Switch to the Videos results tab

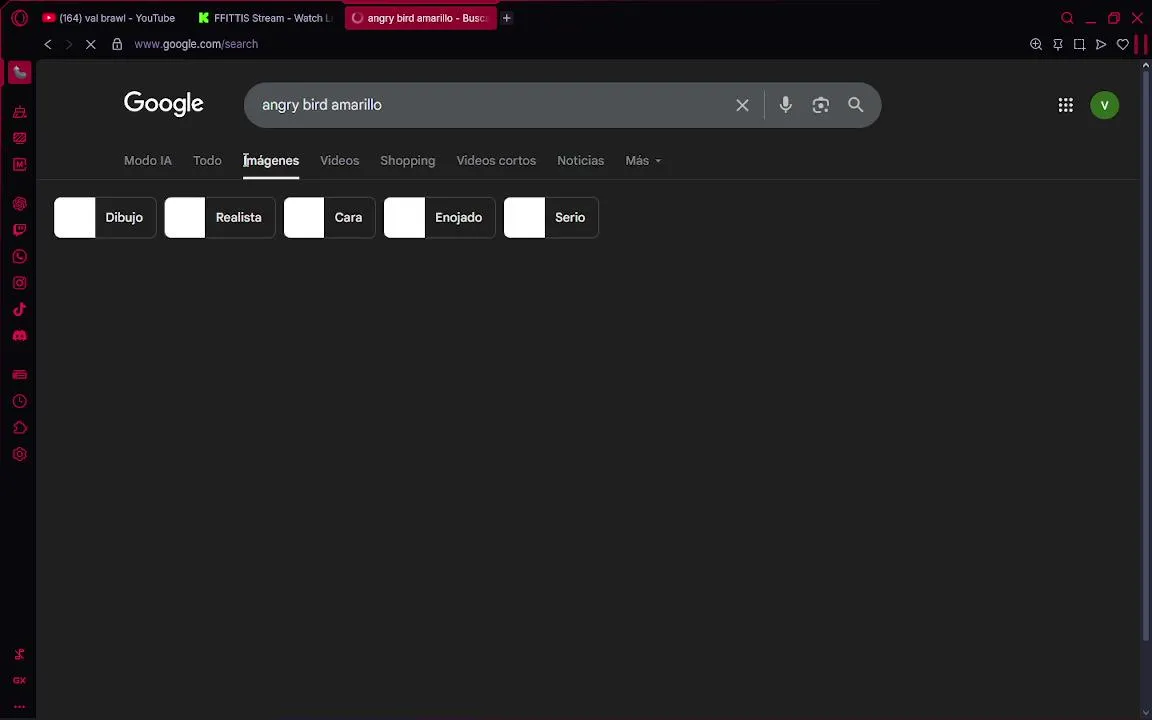pos(339,160)
